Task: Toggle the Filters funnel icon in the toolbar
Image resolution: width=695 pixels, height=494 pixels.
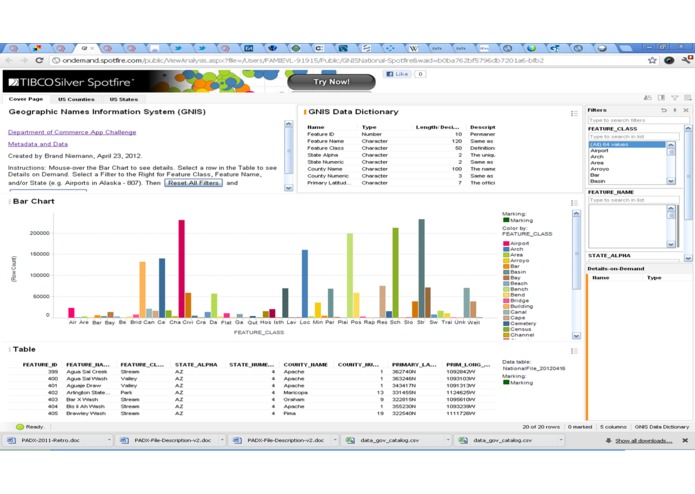Action: click(x=675, y=97)
